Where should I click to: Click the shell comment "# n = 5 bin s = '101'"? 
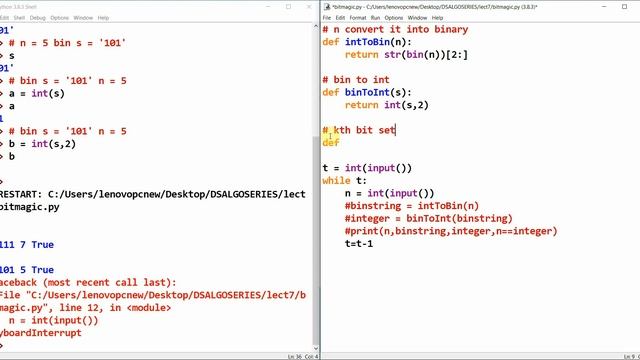[67, 43]
